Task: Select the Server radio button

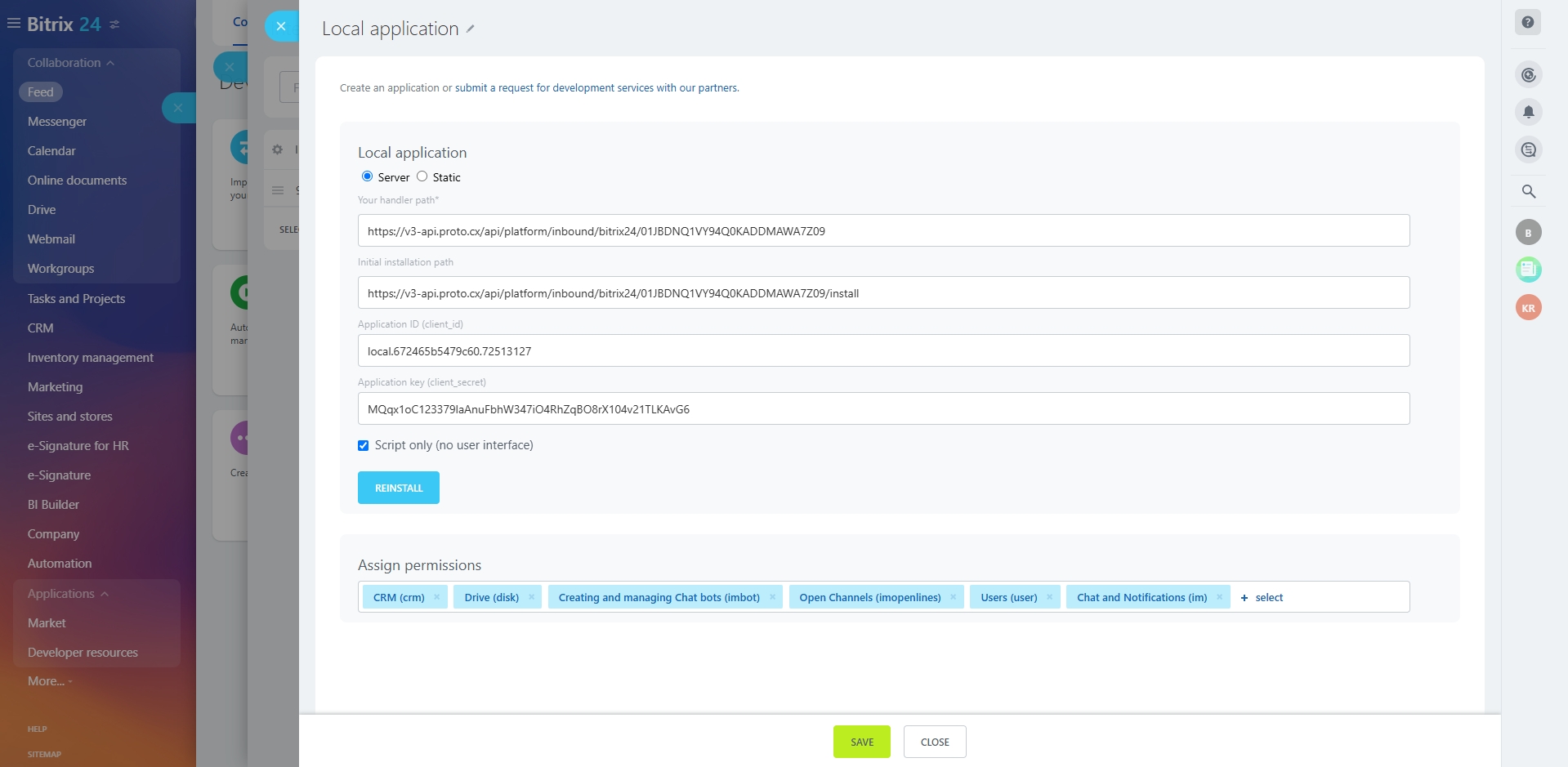Action: coord(368,176)
